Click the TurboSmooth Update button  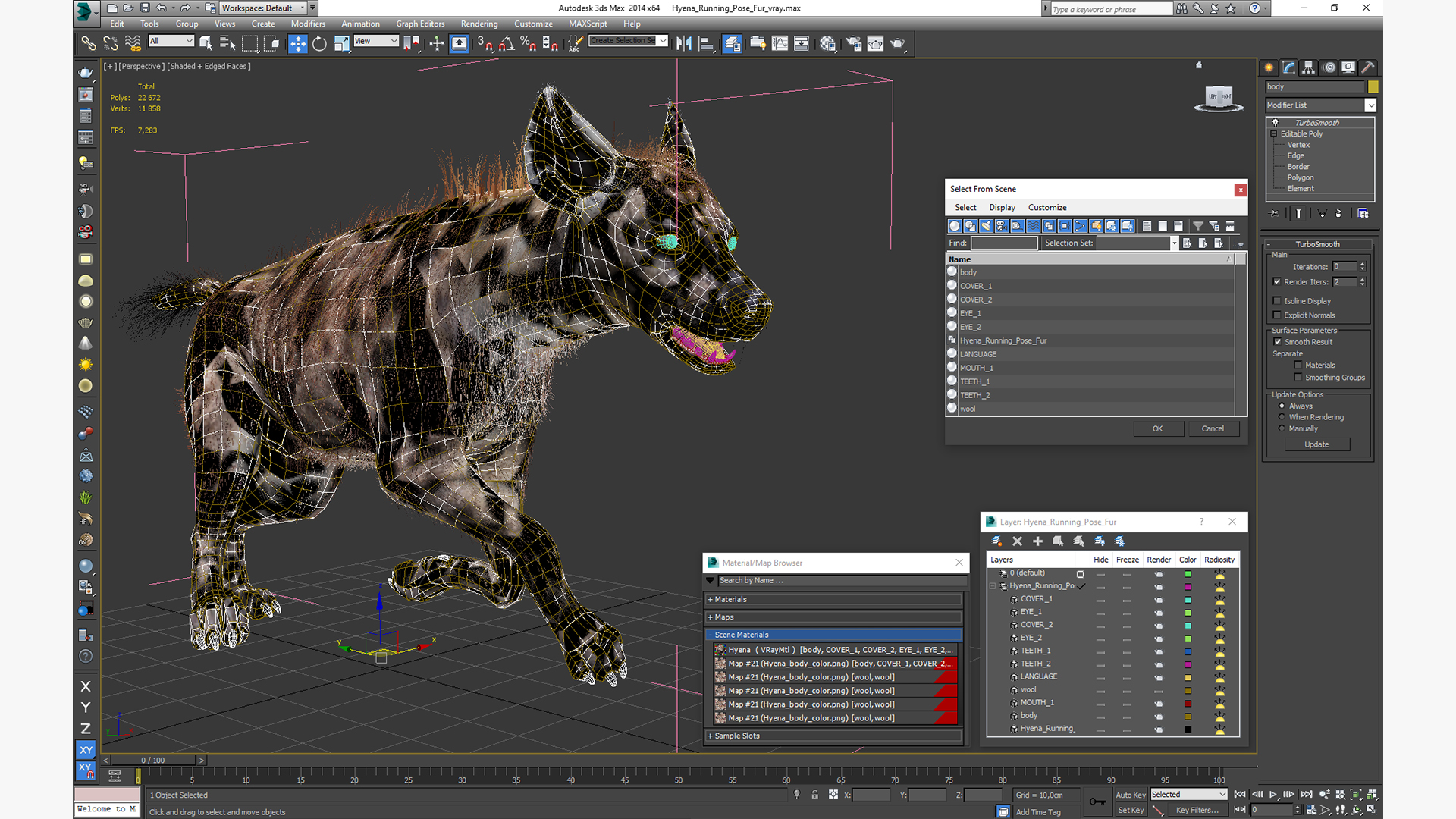(1316, 444)
